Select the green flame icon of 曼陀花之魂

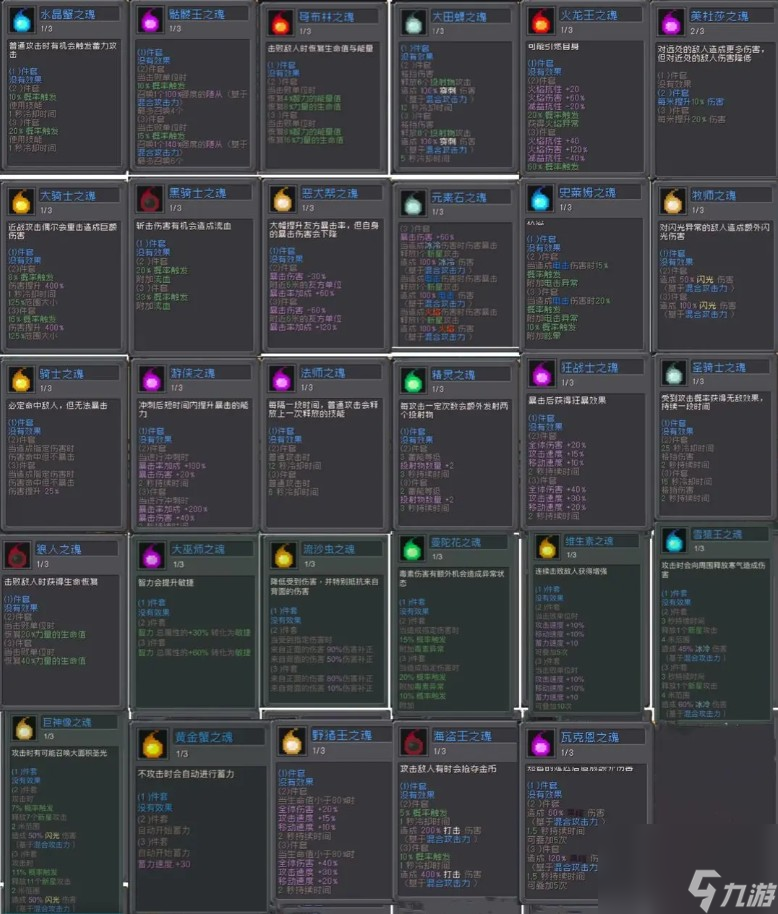point(413,549)
